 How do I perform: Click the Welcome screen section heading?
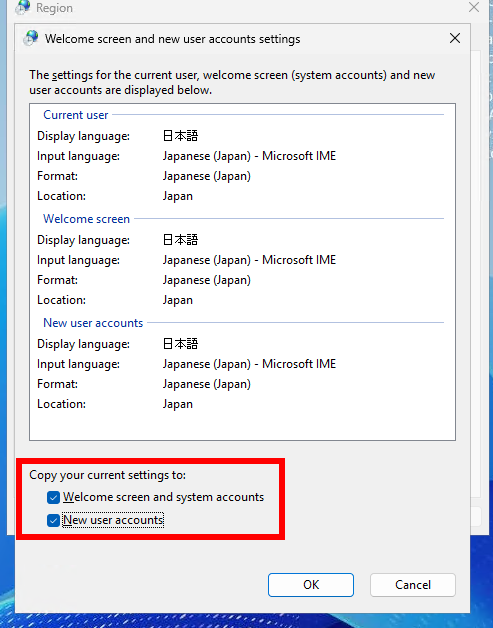click(87, 219)
